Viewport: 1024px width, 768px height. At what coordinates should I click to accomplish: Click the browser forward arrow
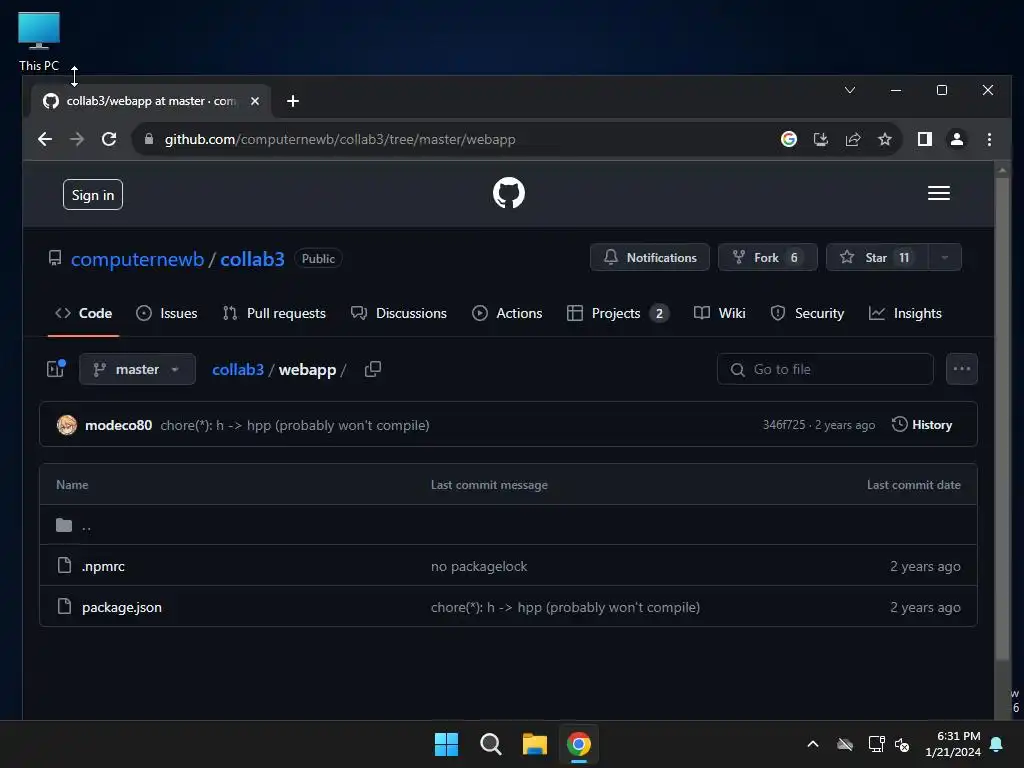(77, 139)
